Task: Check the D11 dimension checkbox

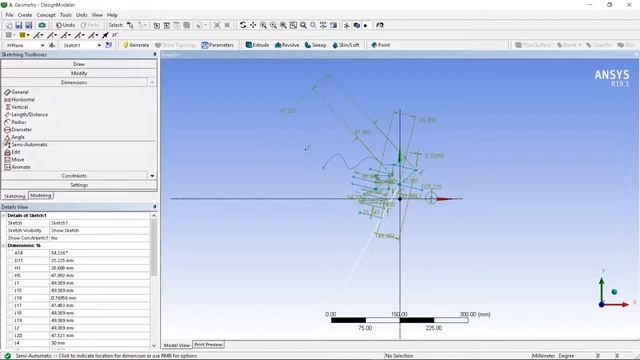Action: 10,260
